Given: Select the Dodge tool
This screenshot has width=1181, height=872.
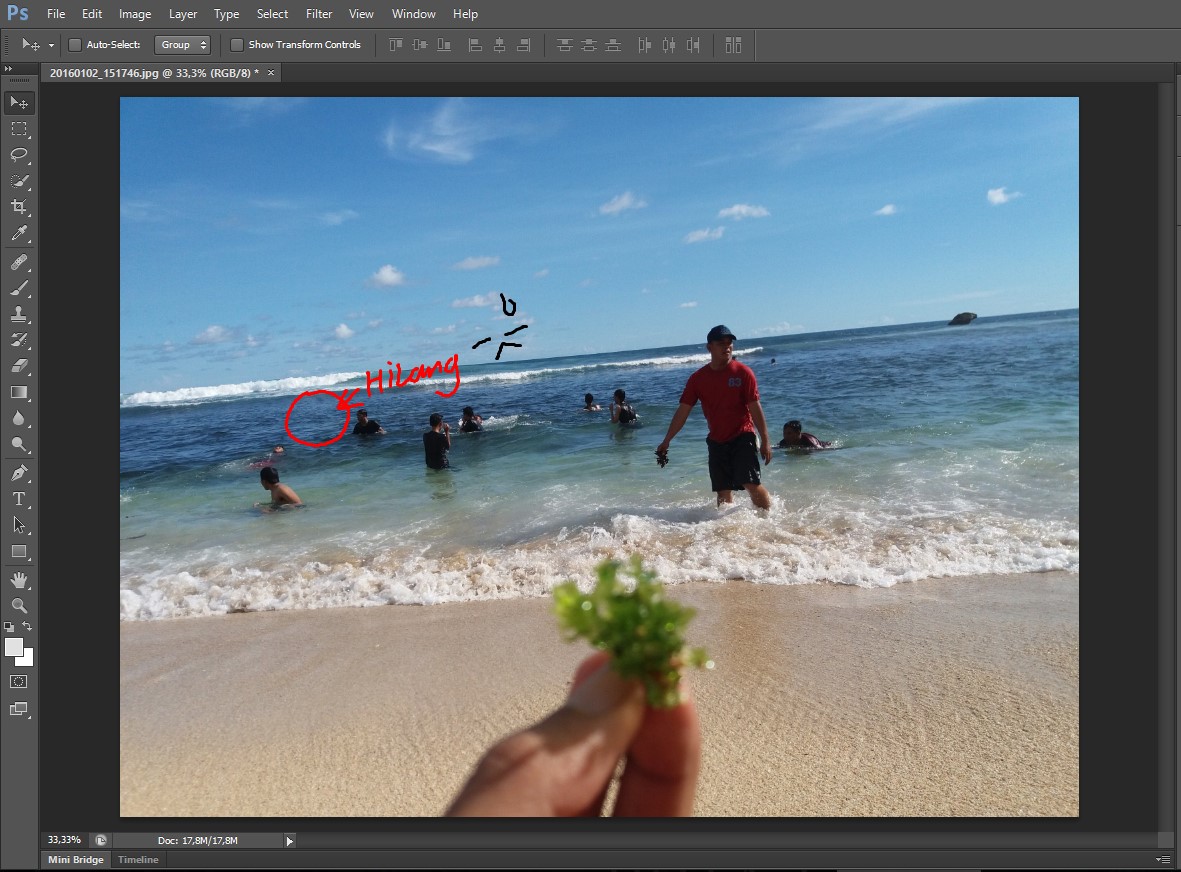Looking at the screenshot, I should (19, 444).
